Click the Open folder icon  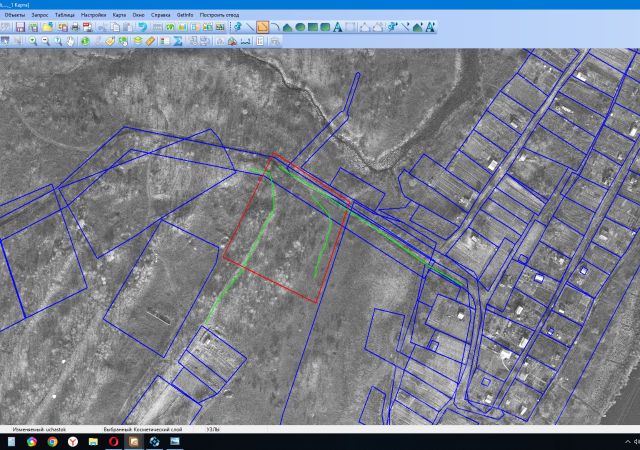[48, 27]
